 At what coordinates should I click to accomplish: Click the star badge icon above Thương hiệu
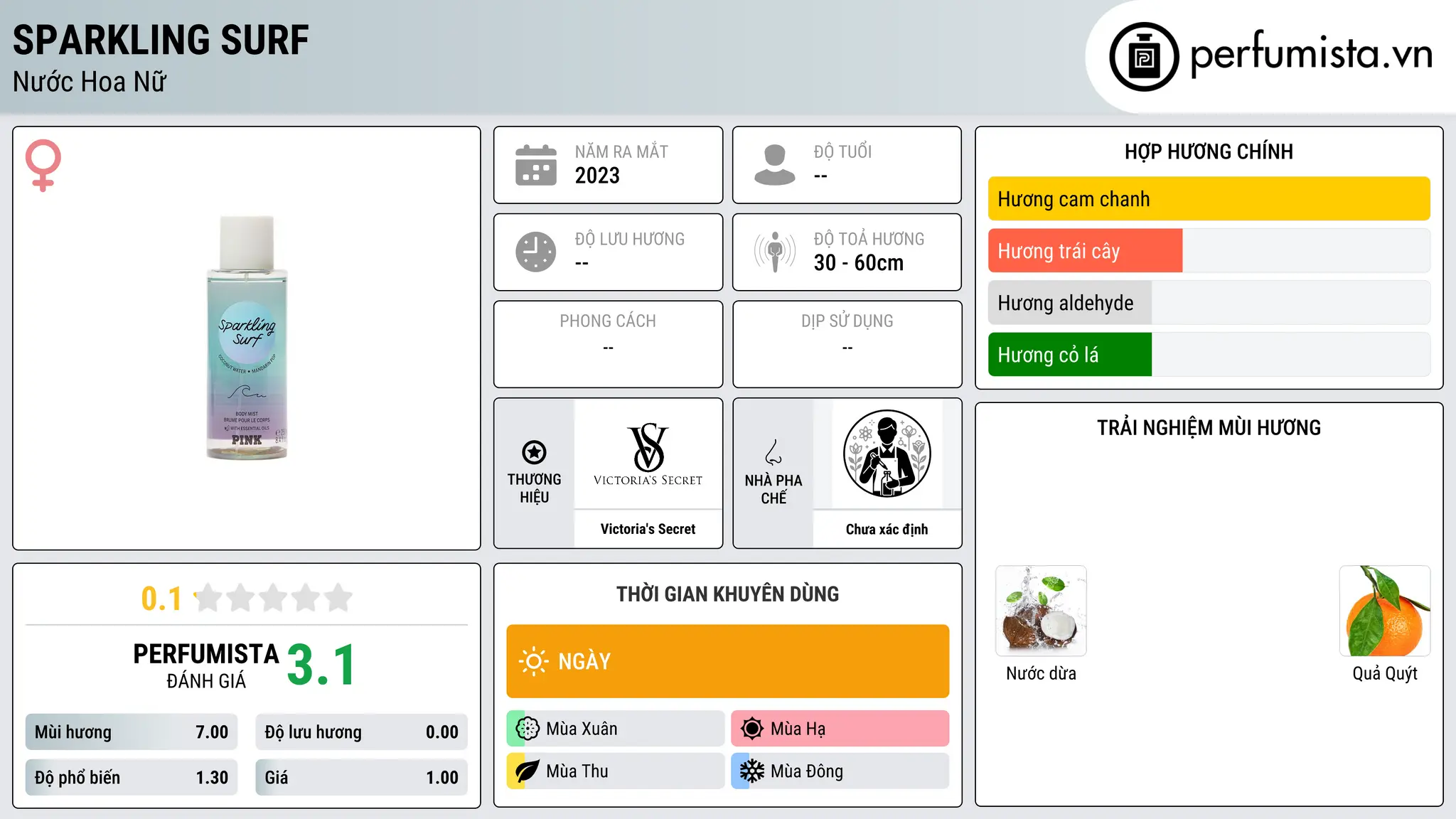point(534,452)
